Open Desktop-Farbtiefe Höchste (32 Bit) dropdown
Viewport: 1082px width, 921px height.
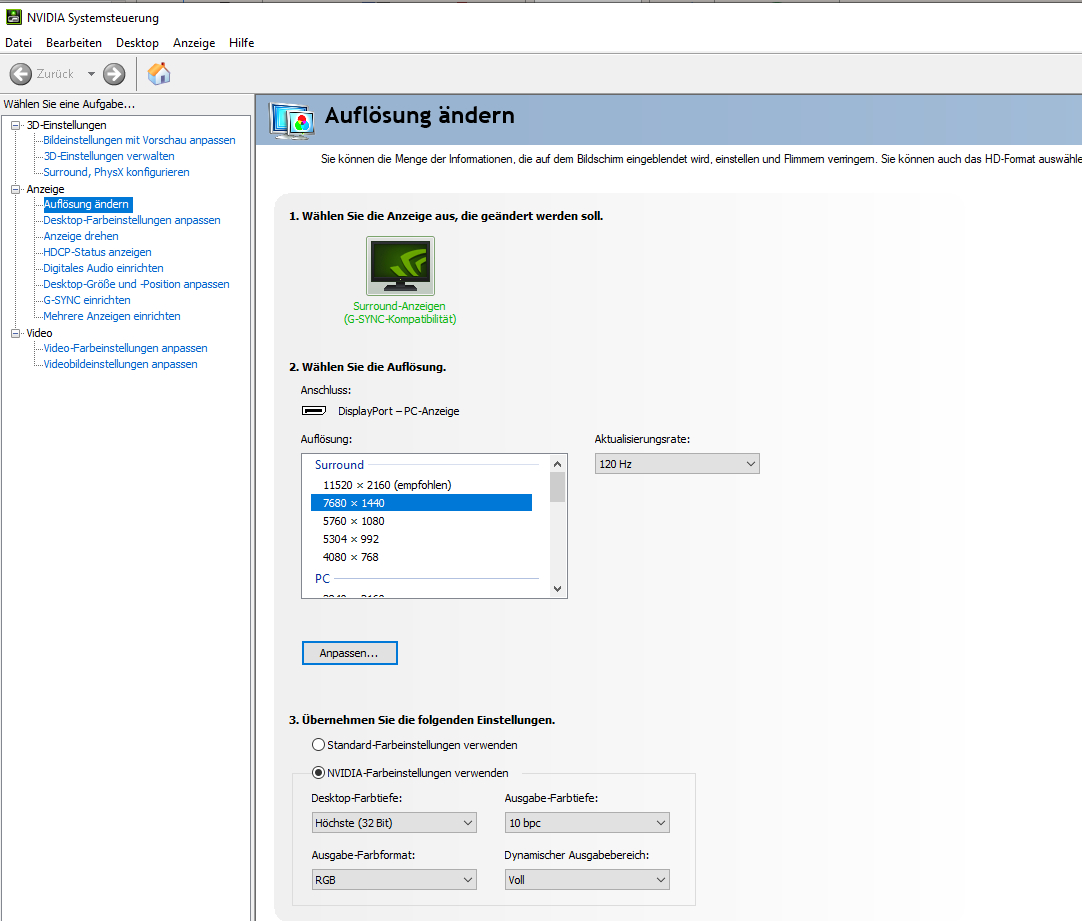pyautogui.click(x=394, y=822)
